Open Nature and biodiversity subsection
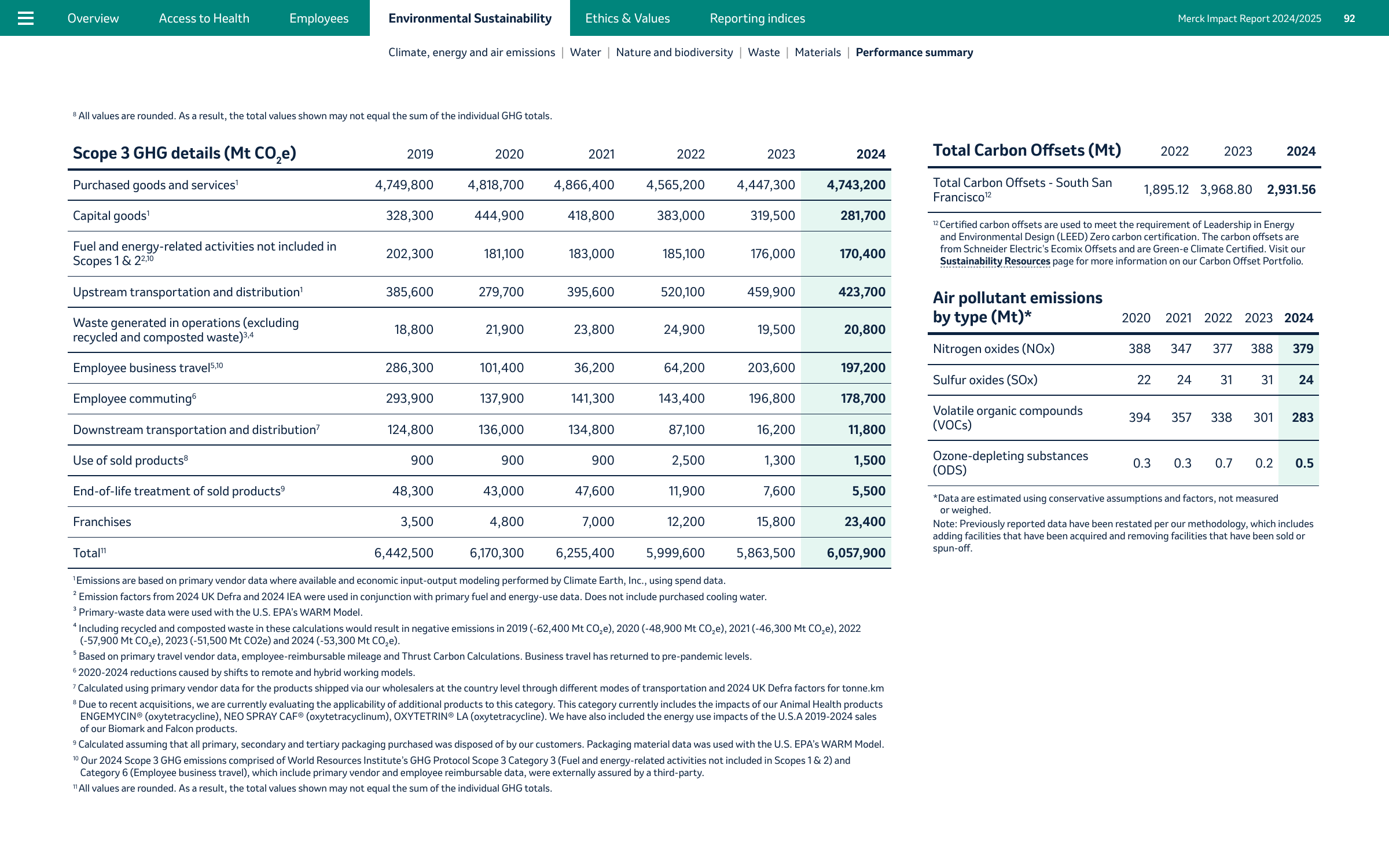Screen dimensions: 1389x868 point(674,52)
